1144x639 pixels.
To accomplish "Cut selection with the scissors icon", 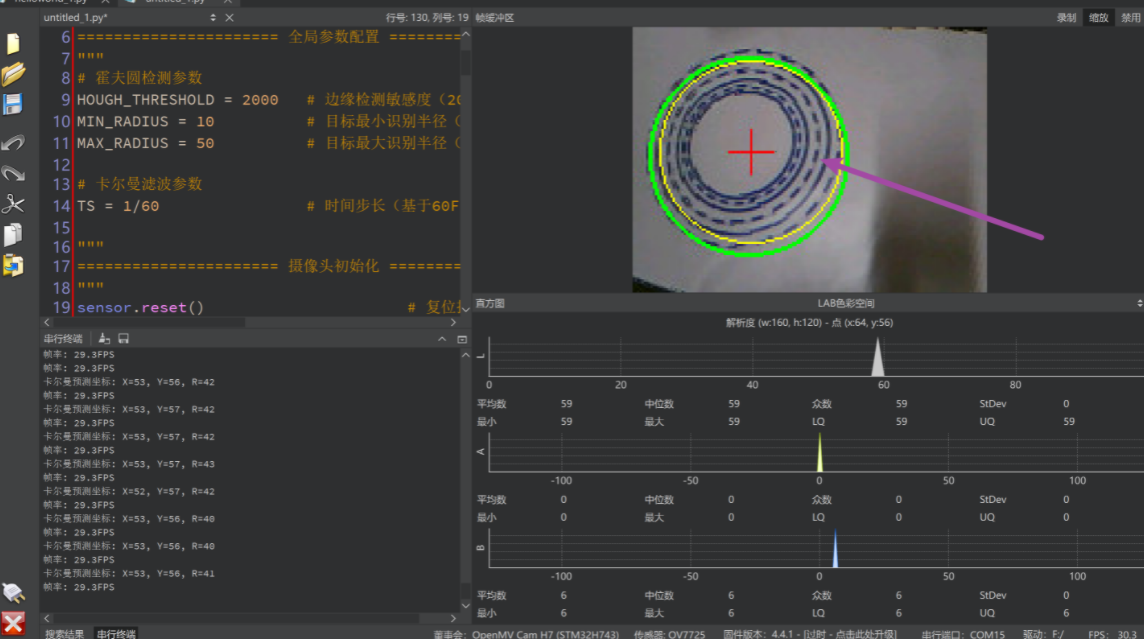I will coord(13,204).
